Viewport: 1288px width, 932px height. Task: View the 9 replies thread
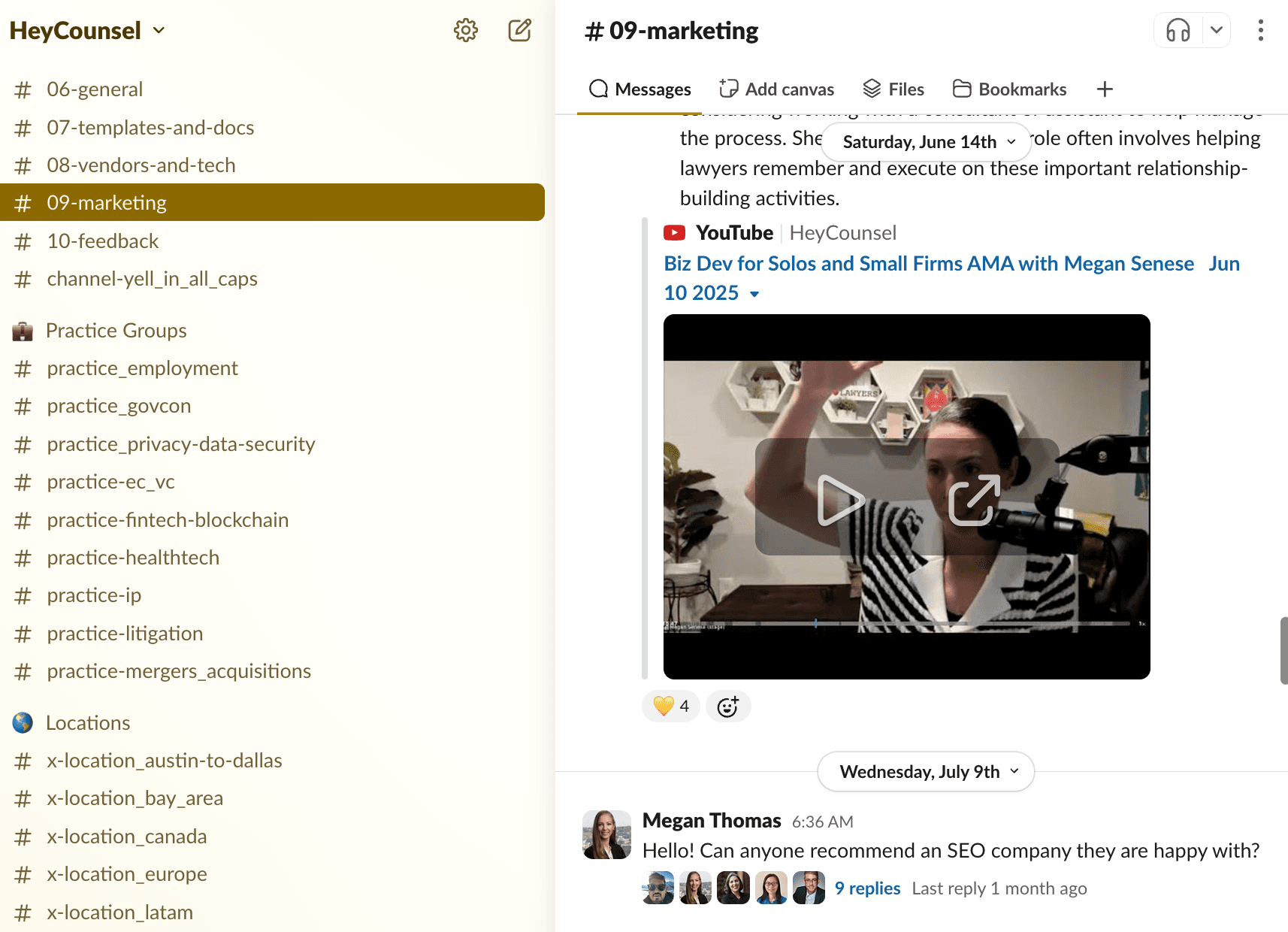click(x=867, y=888)
